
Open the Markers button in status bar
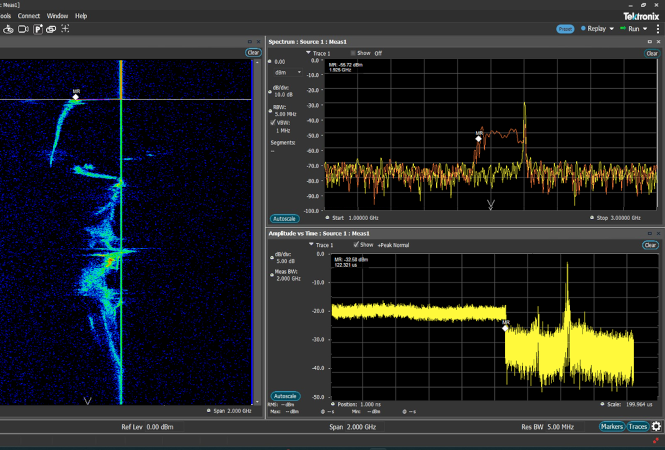pyautogui.click(x=612, y=427)
